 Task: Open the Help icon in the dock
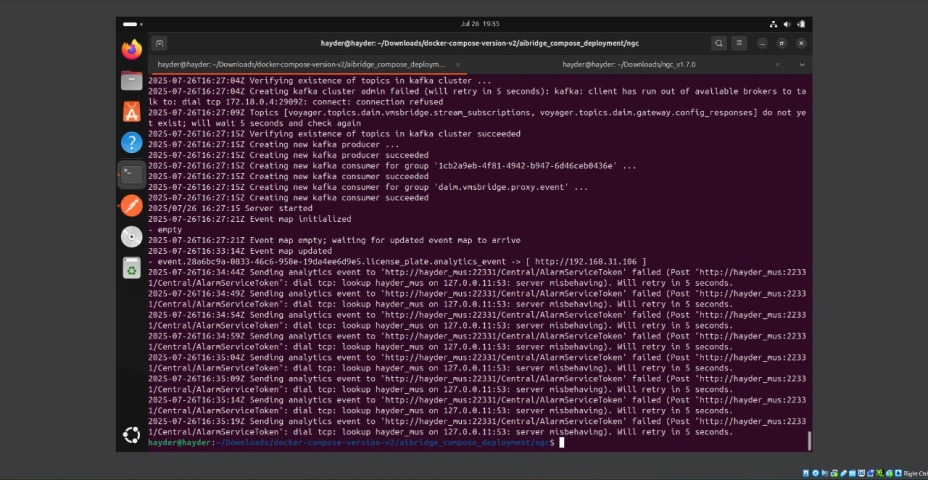tap(131, 143)
